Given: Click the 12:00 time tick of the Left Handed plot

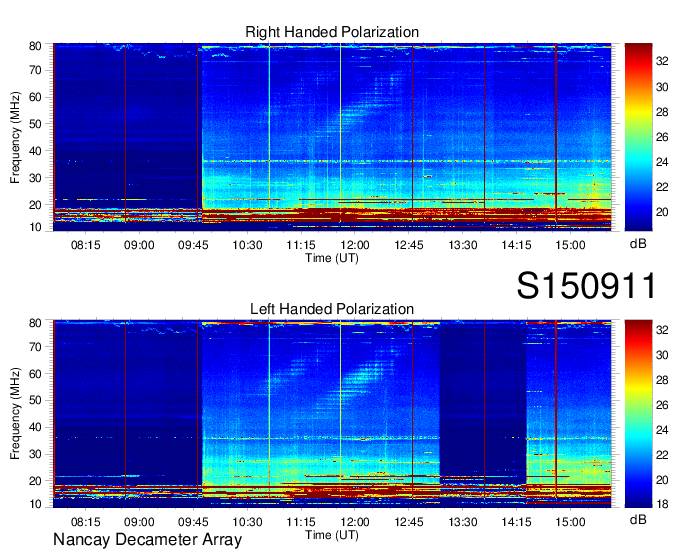Looking at the screenshot, I should (355, 522).
